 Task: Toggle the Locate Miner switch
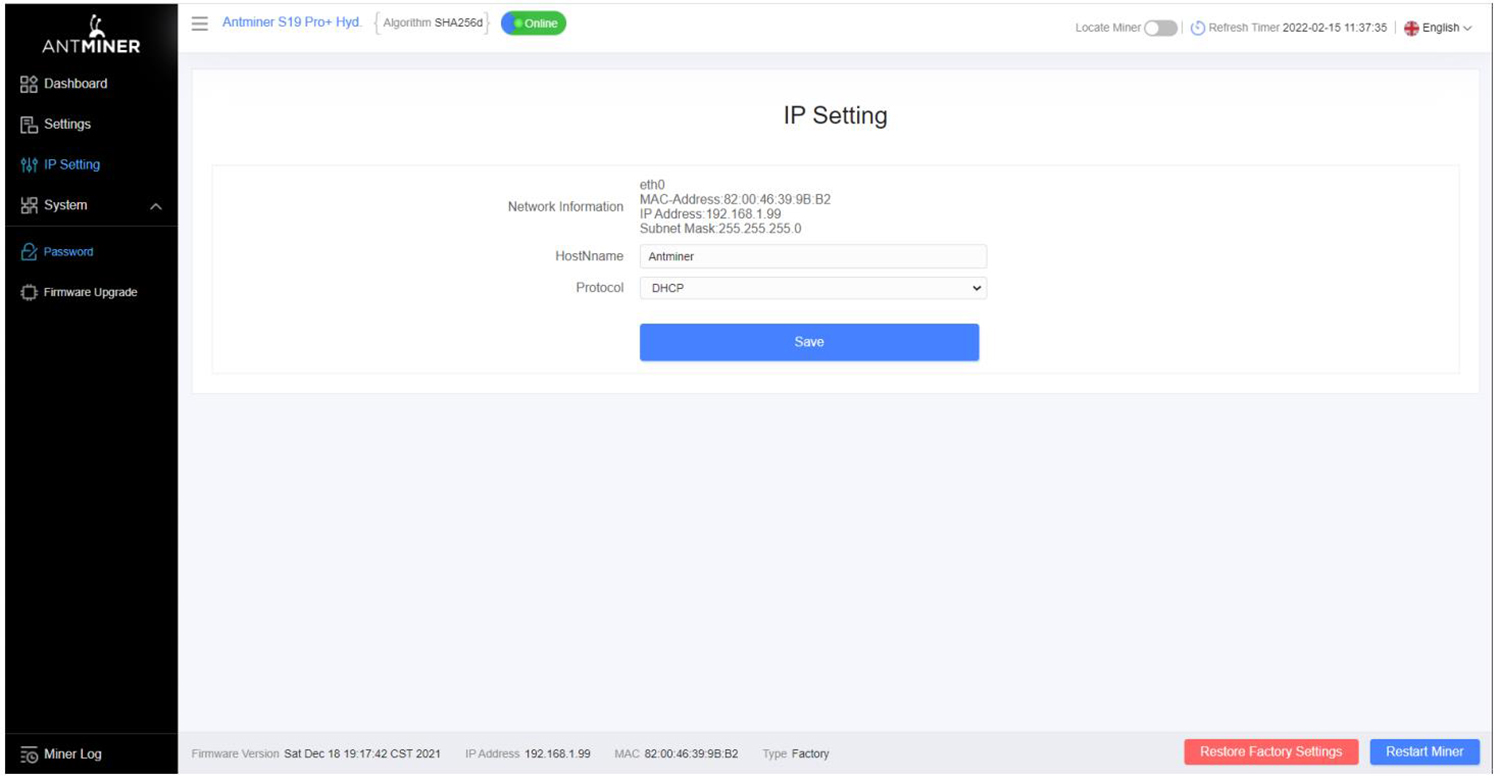(1160, 28)
